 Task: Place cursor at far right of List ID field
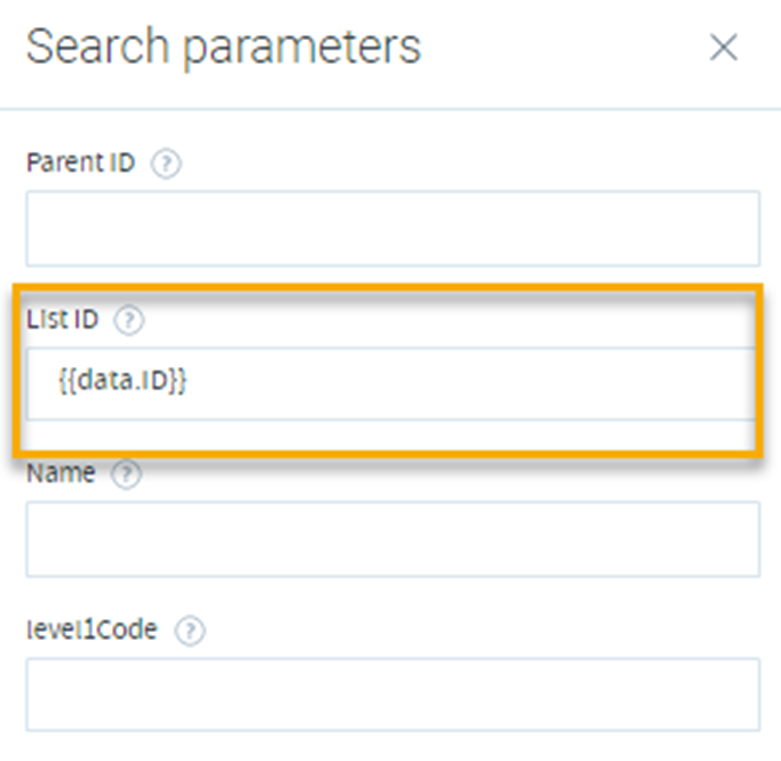(x=742, y=384)
